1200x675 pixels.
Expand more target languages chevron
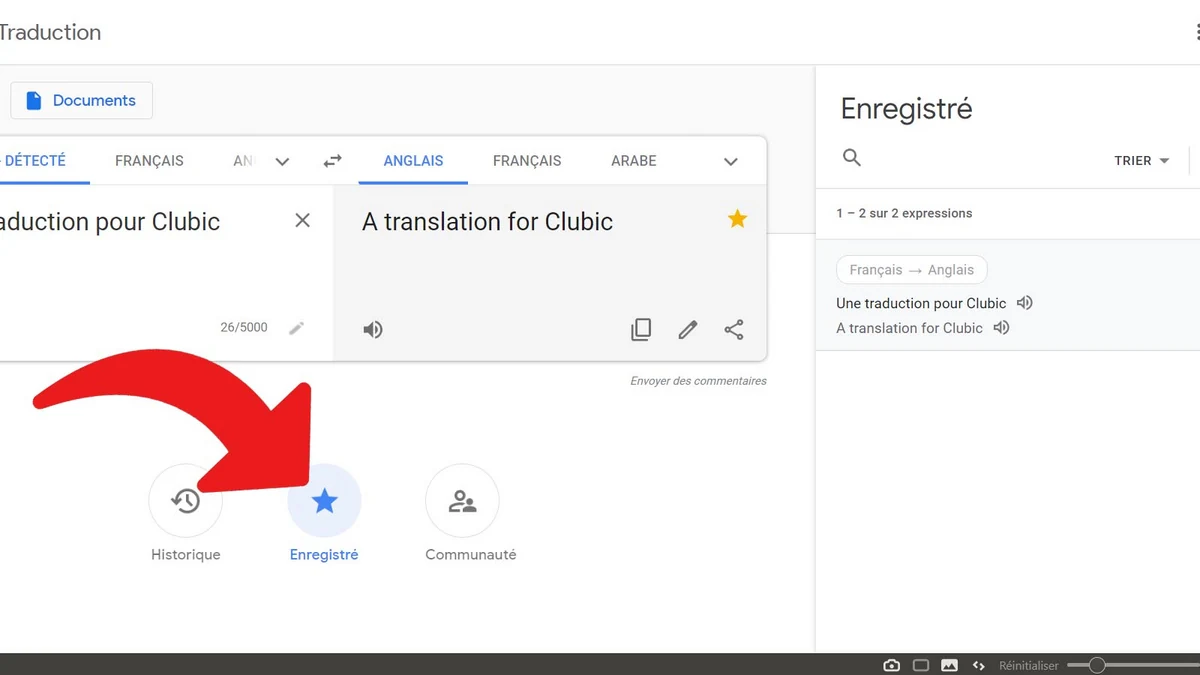[x=731, y=161]
